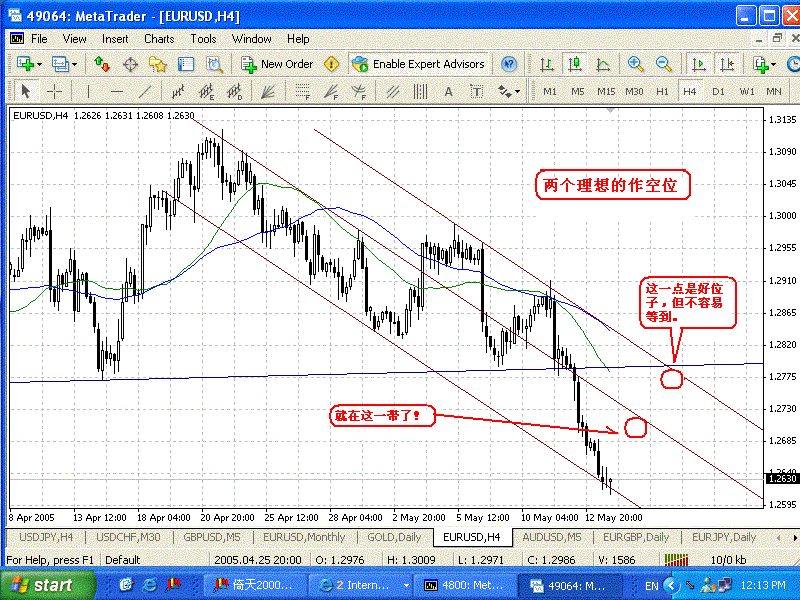This screenshot has height=600, width=800.
Task: Click the blue help question icon
Action: click(x=509, y=64)
